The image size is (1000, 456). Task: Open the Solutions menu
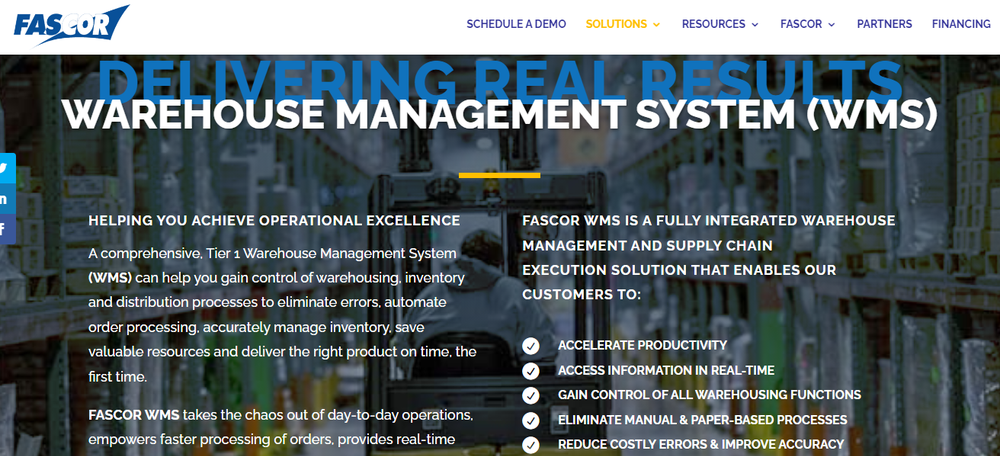coord(622,24)
